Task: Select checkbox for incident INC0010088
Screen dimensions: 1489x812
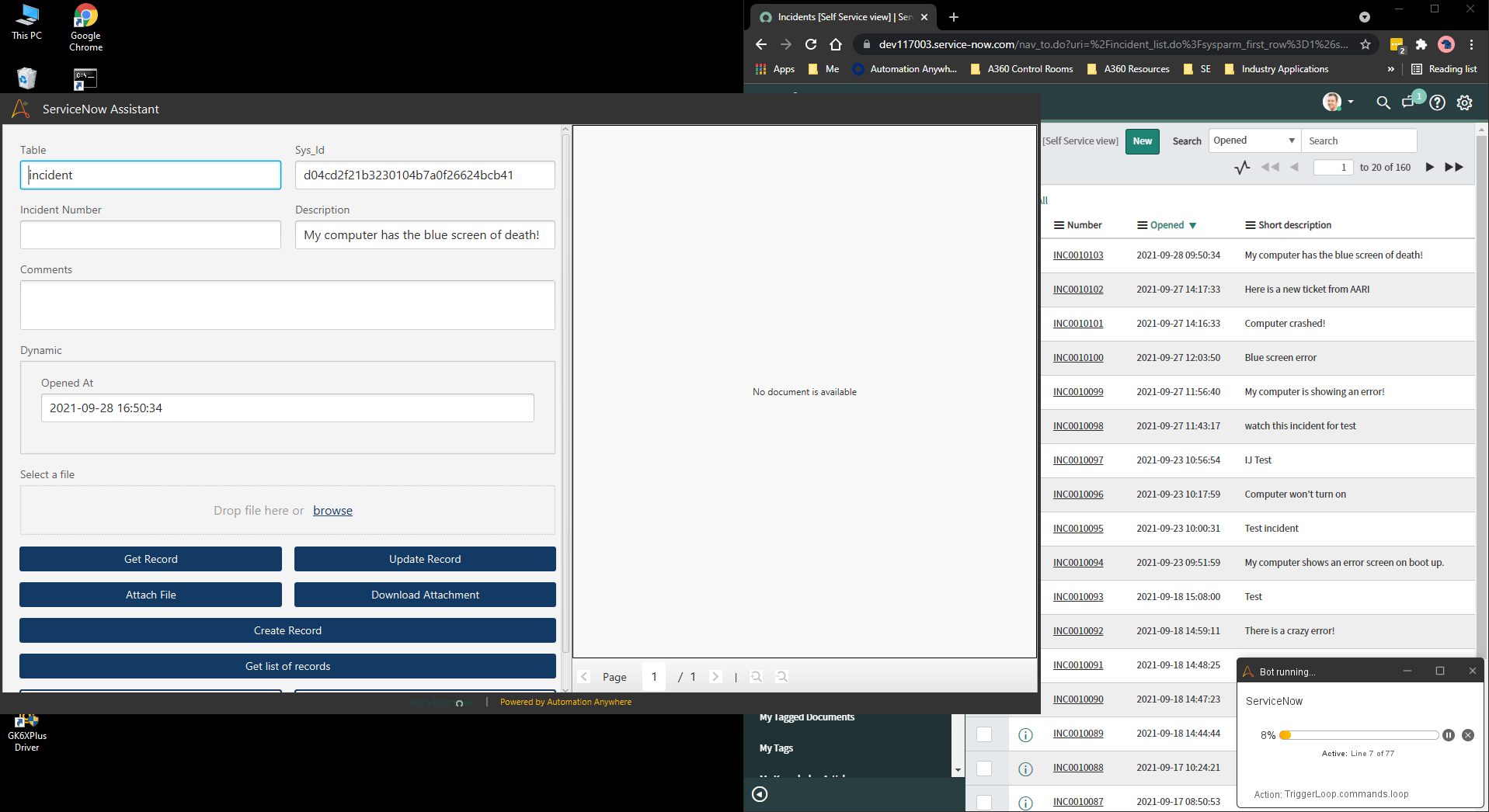Action: (984, 769)
